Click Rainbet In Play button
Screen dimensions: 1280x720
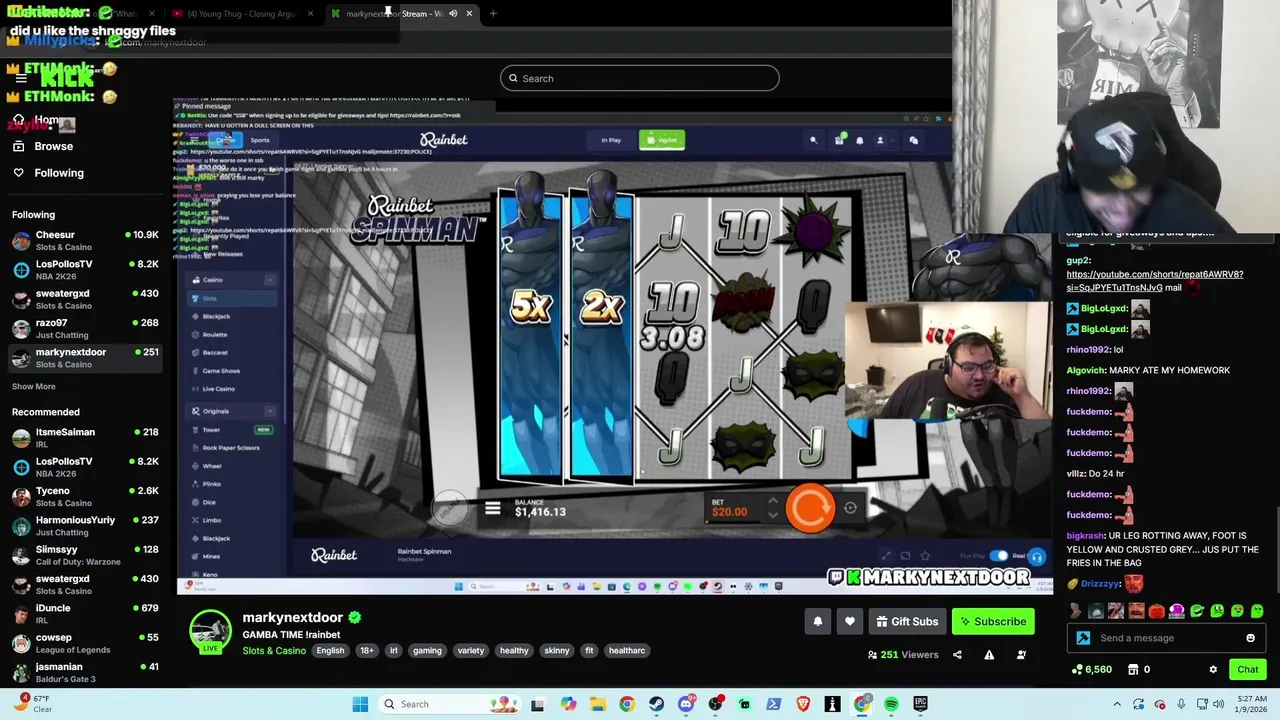[611, 141]
